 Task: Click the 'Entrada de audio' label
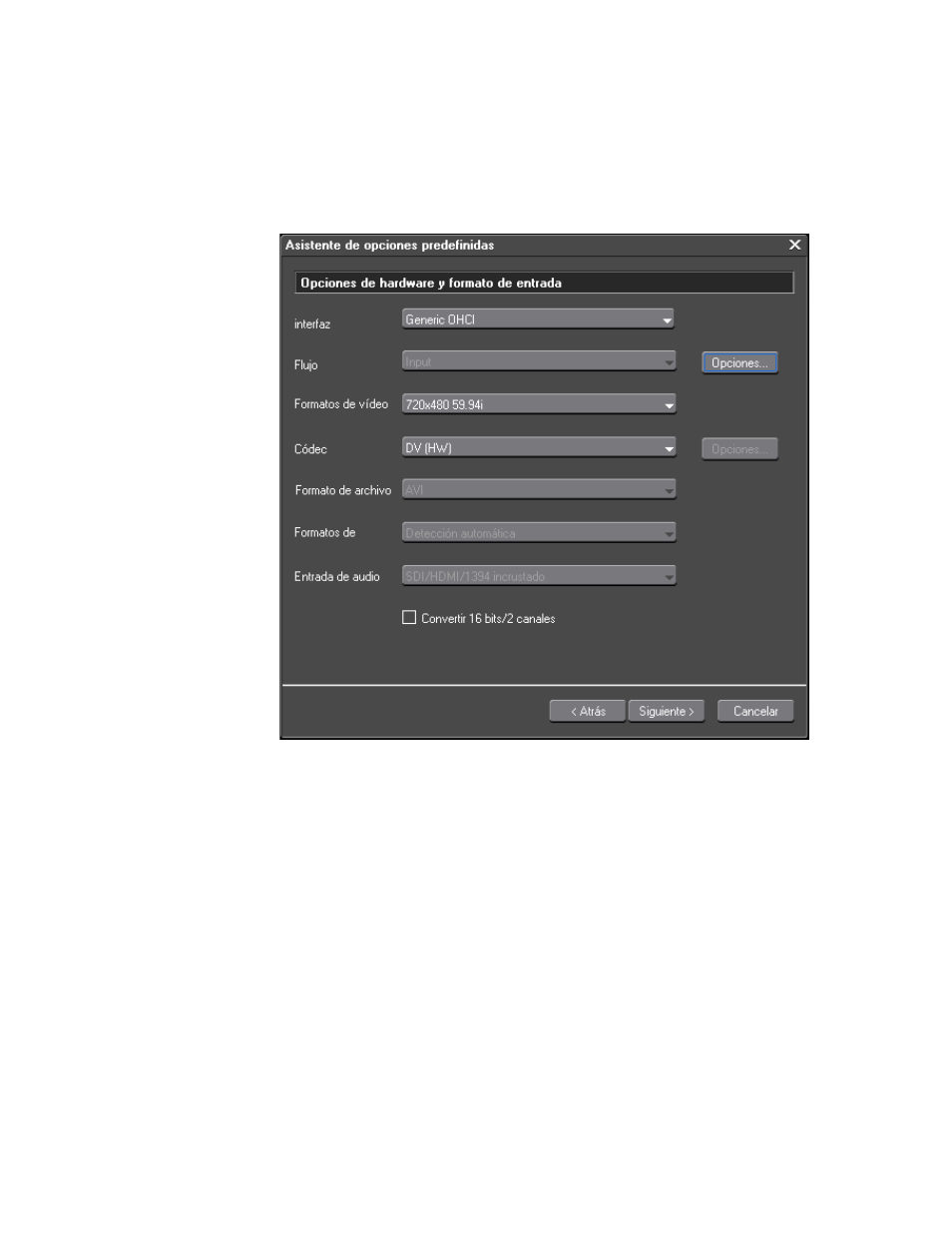point(337,577)
